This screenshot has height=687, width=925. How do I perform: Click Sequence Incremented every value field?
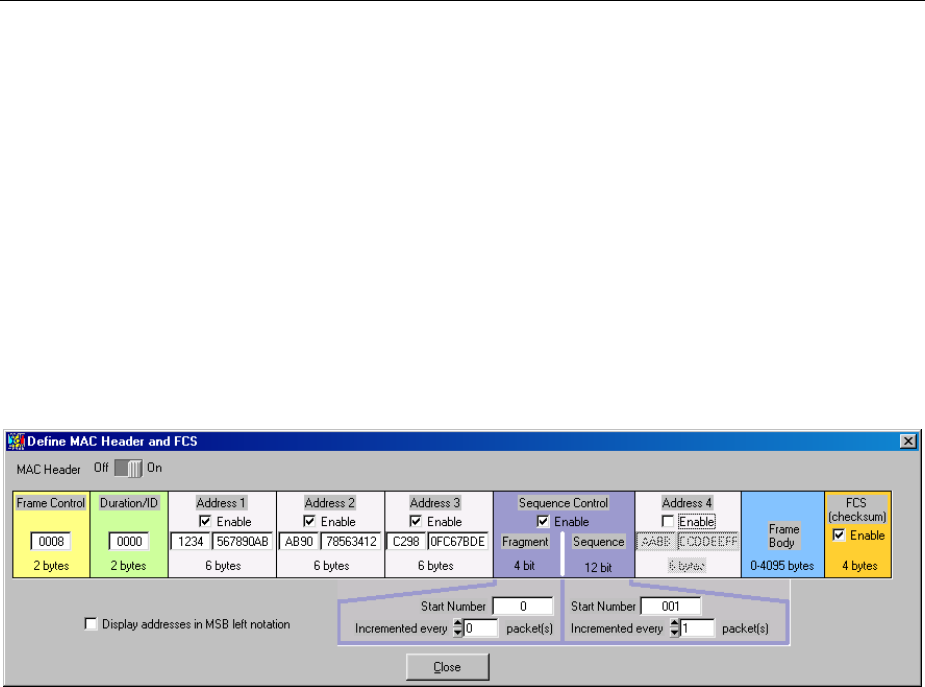(697, 629)
